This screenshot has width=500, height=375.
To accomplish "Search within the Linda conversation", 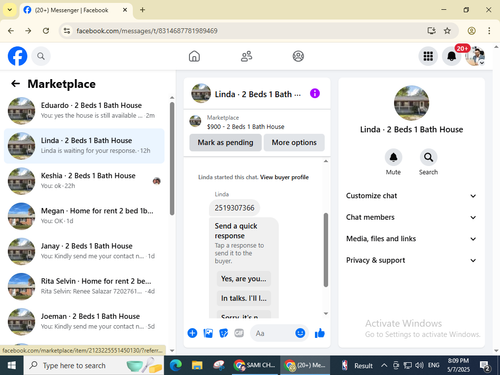I will (428, 157).
